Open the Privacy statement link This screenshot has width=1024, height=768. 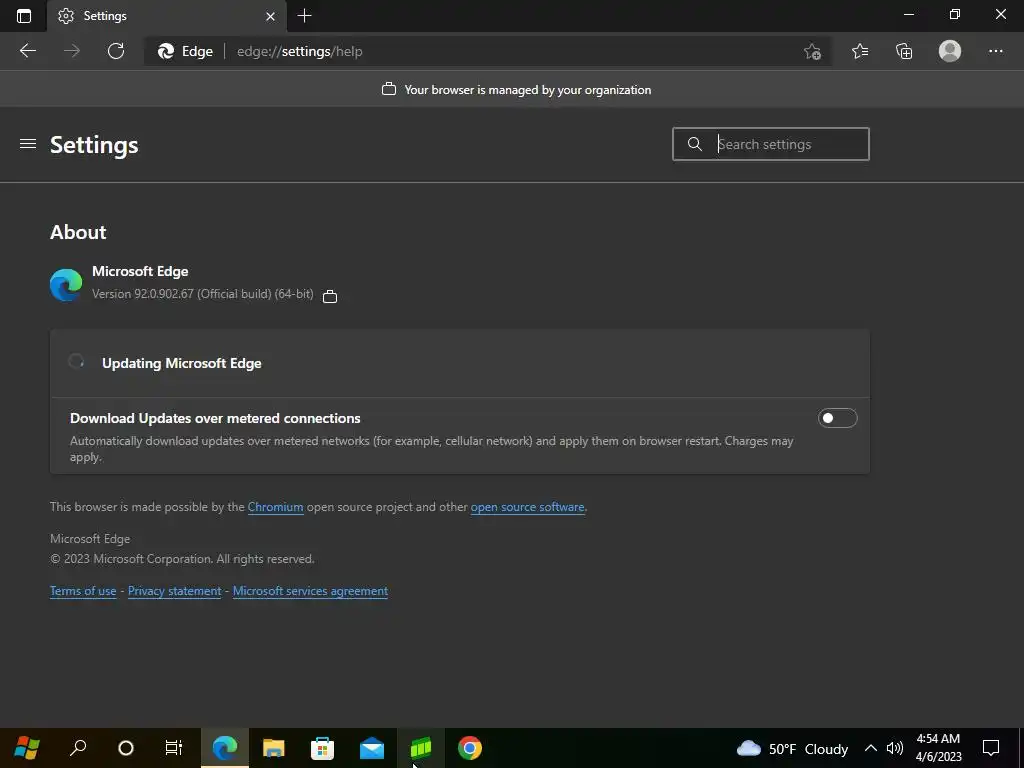[x=174, y=591]
